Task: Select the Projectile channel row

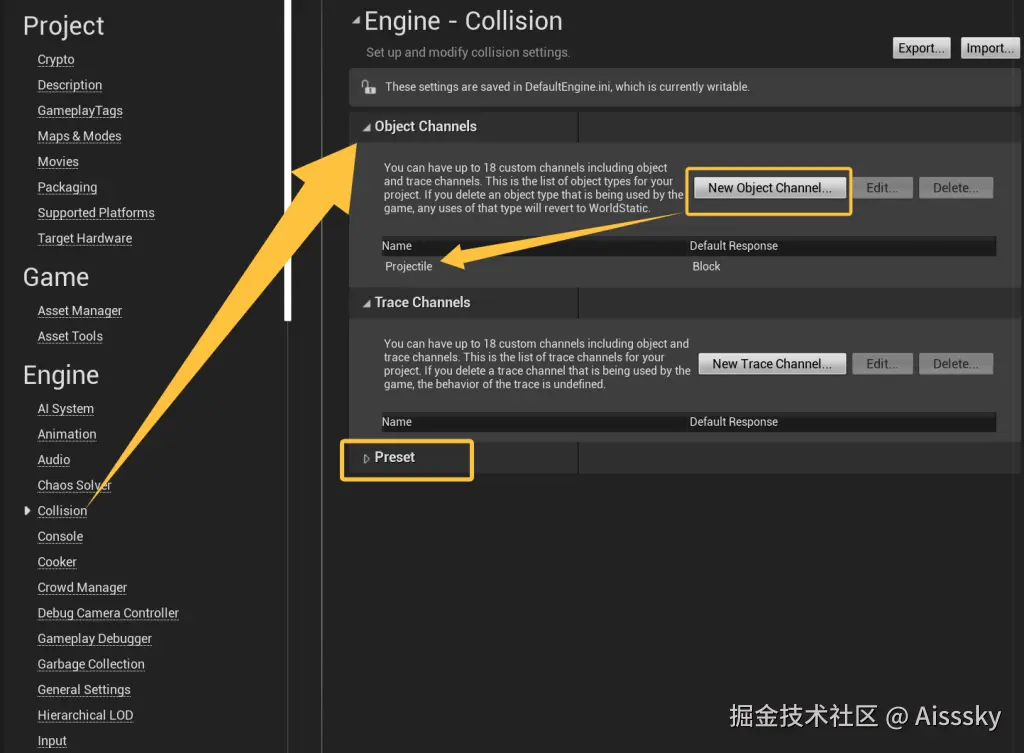Action: pyautogui.click(x=408, y=267)
